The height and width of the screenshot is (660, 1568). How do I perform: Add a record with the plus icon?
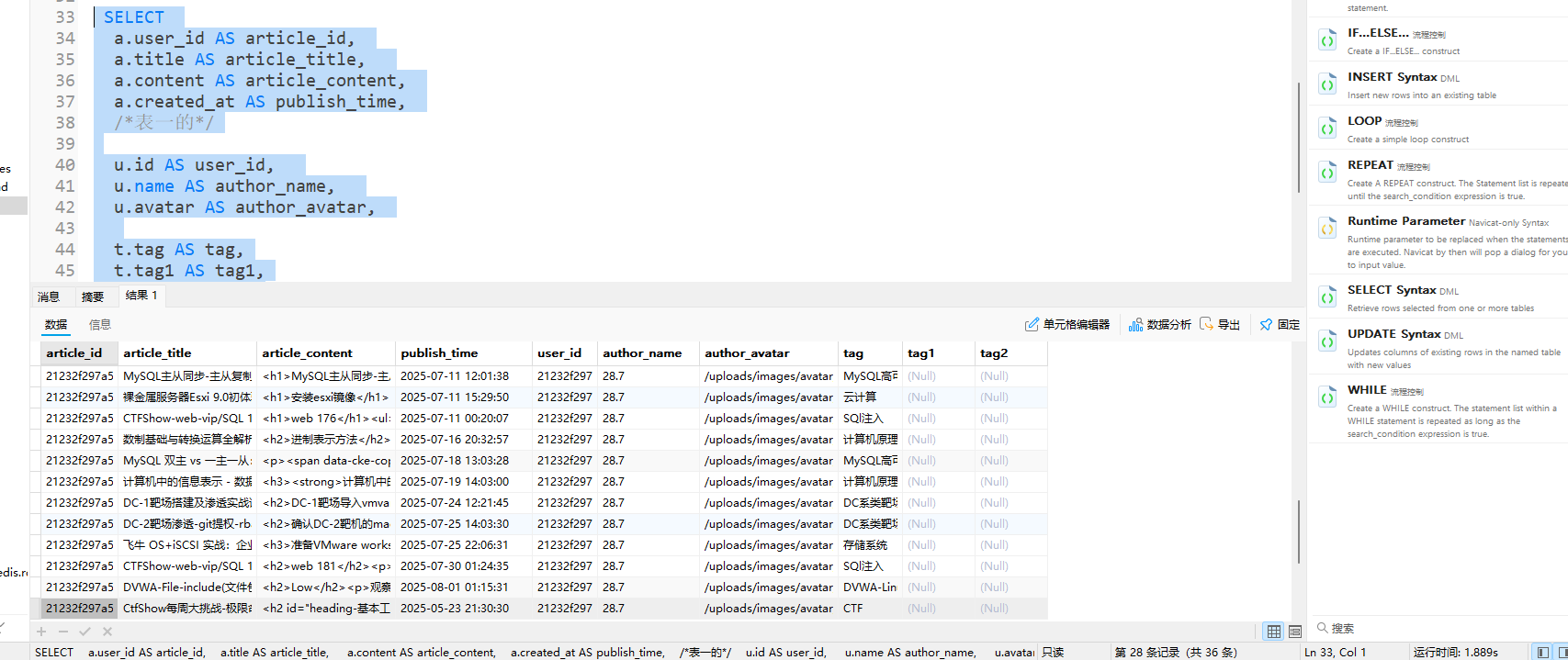pyautogui.click(x=41, y=632)
